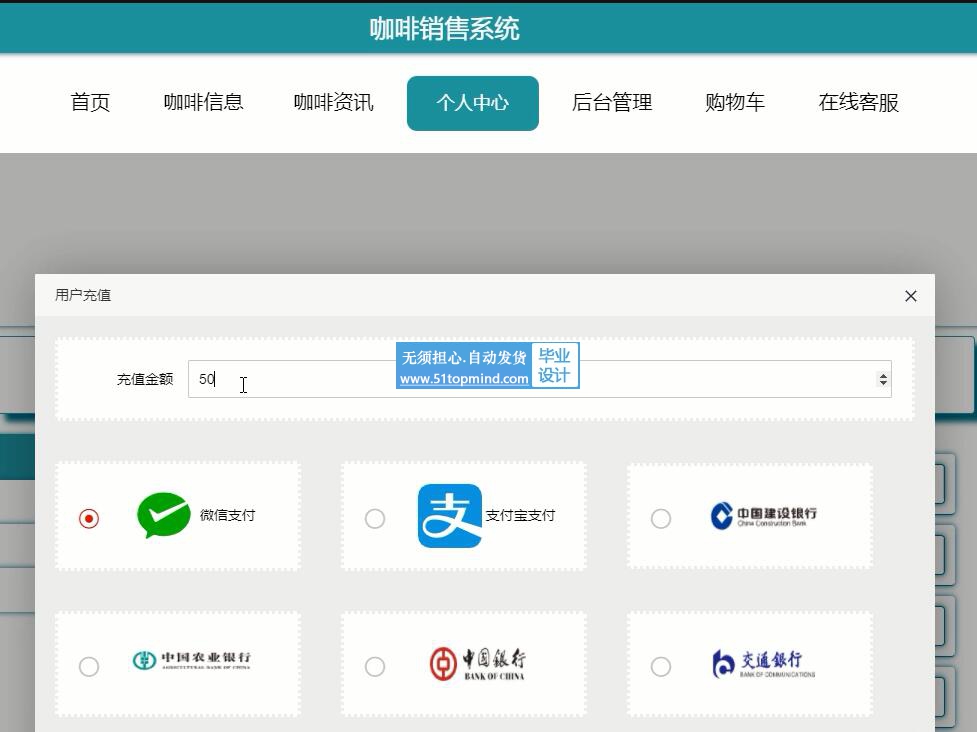Choose the China Construction Bank radio option
Screen dimensions: 977x732
pyautogui.click(x=661, y=518)
